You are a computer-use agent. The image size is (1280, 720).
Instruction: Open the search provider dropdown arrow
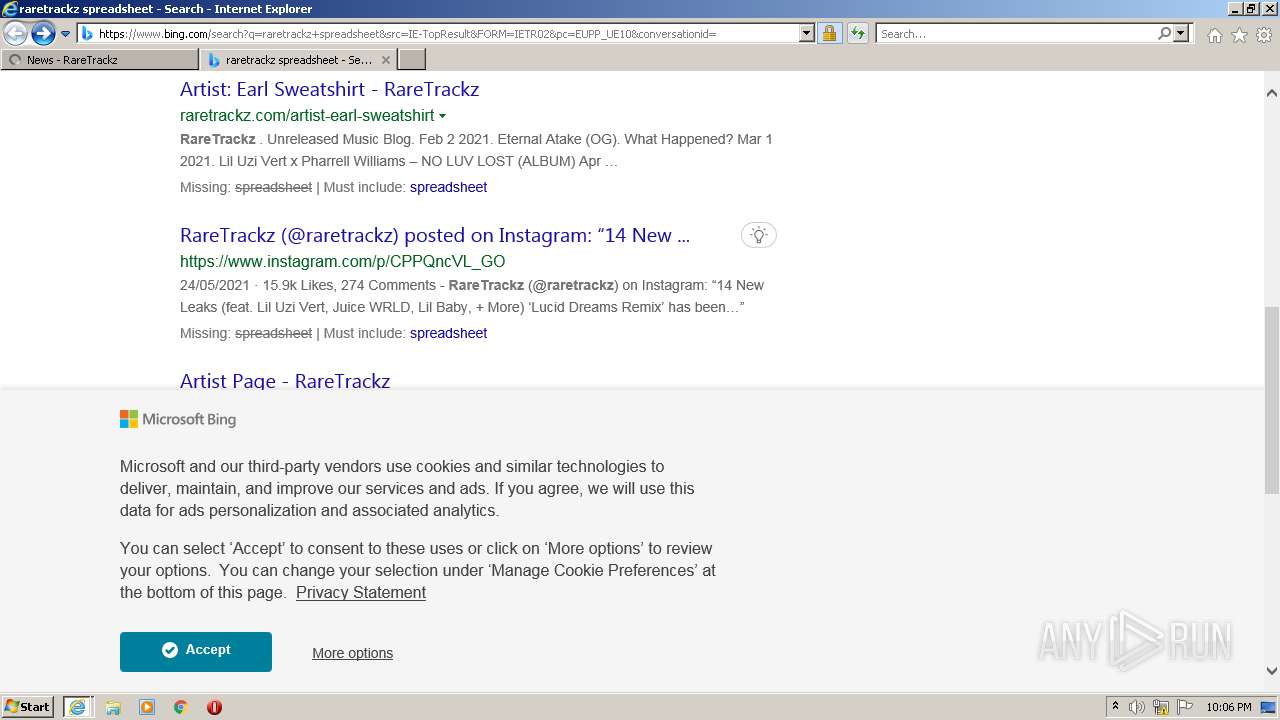[x=1181, y=33]
